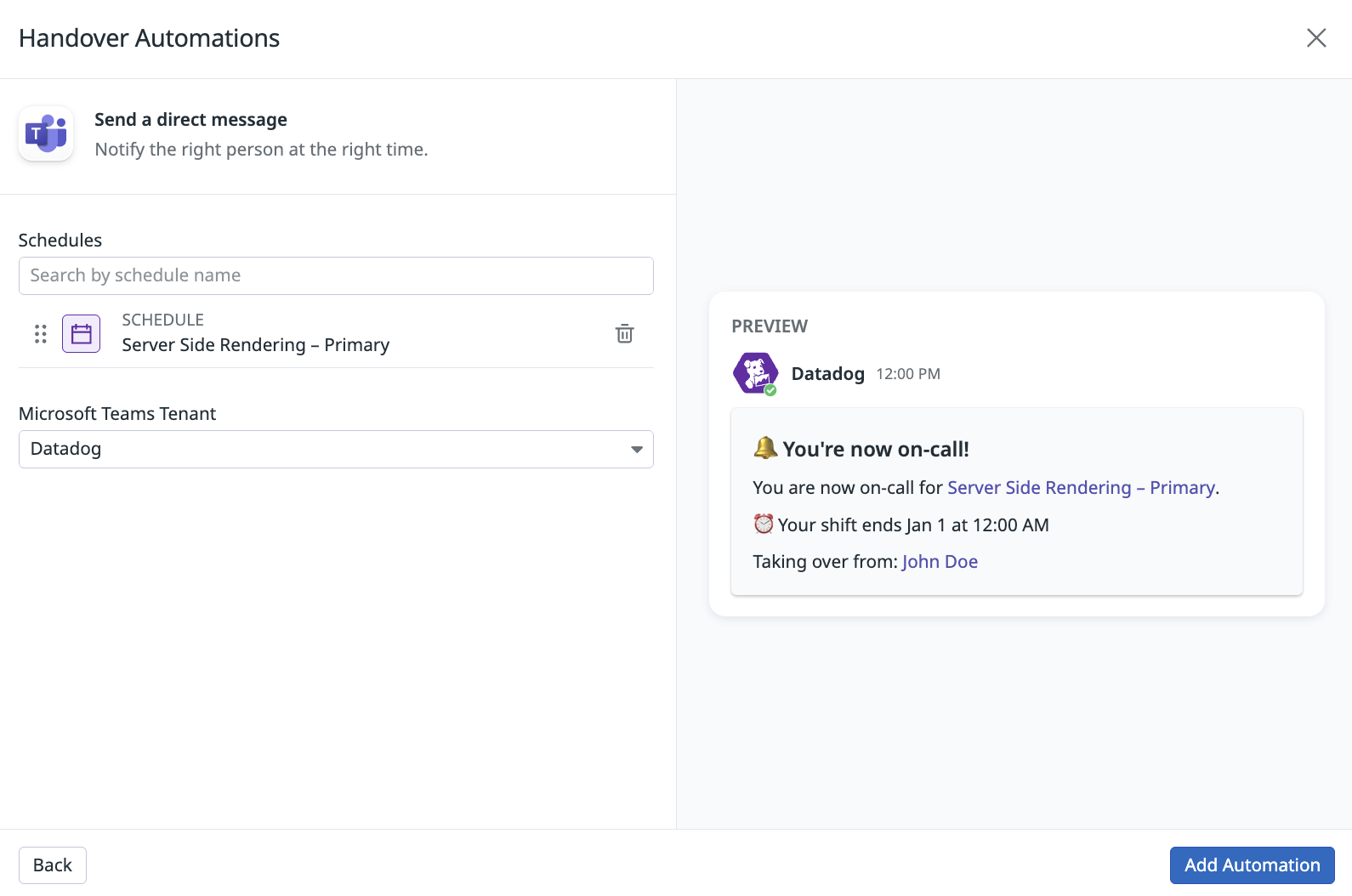
Task: Click the purple calendar schedule icon
Action: [x=81, y=334]
